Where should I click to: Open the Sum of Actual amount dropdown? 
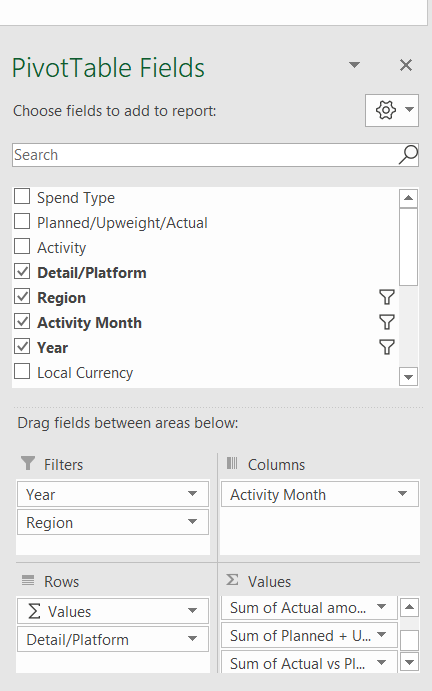click(382, 607)
